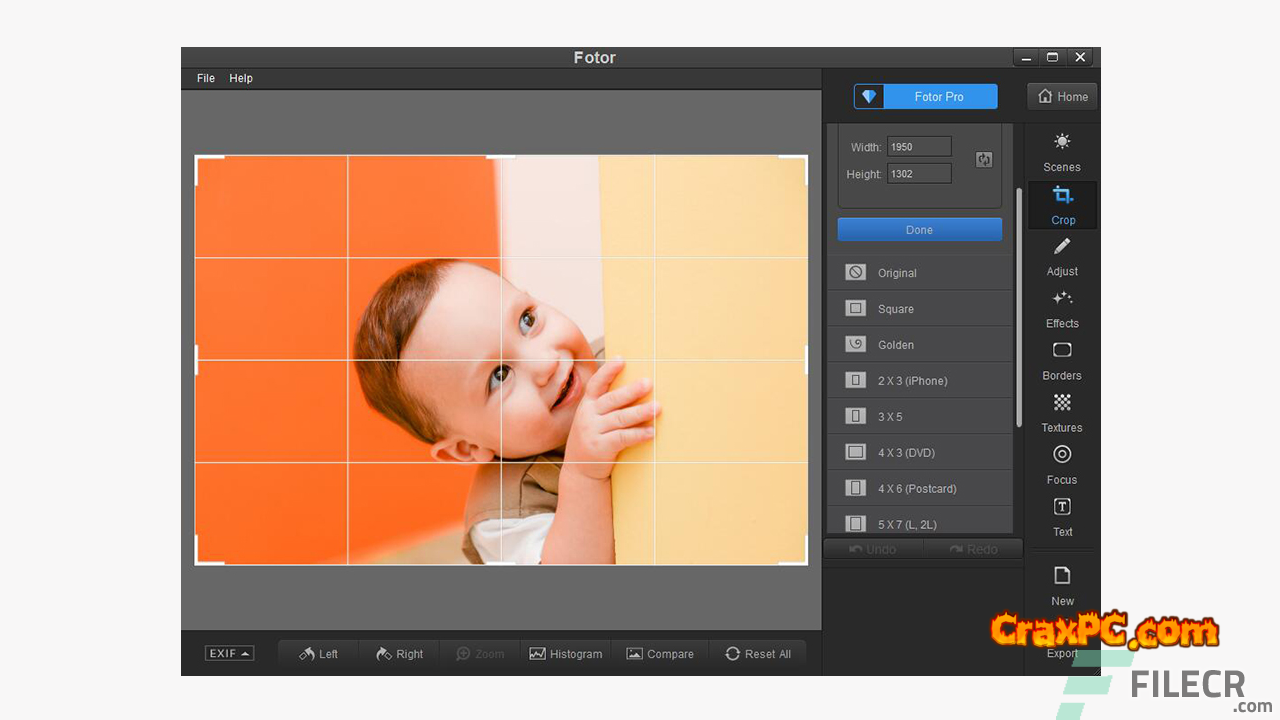Open the Effects sparkle tool
The height and width of the screenshot is (720, 1280).
point(1062,308)
